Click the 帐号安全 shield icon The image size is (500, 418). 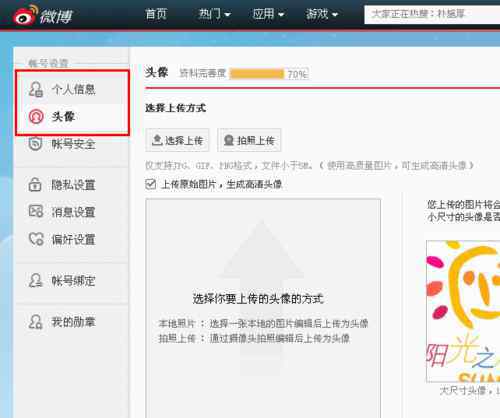pyautogui.click(x=36, y=144)
